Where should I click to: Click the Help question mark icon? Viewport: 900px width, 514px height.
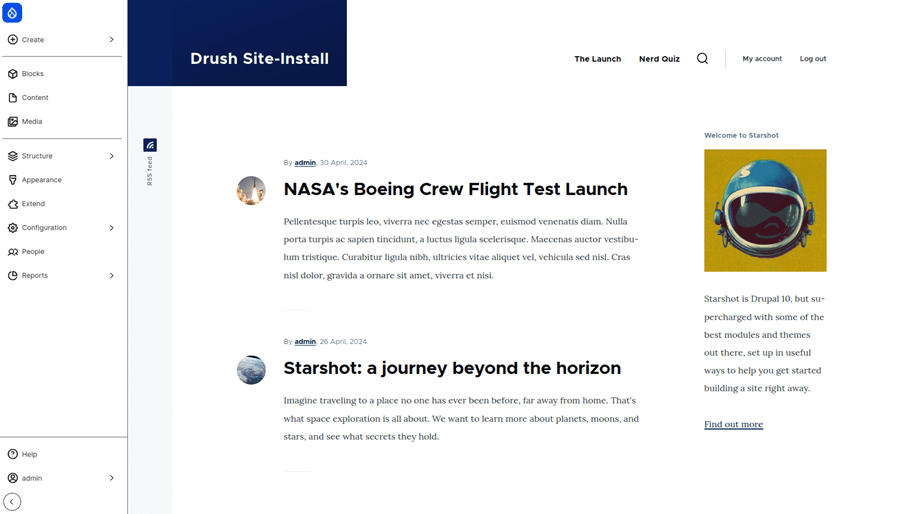tap(13, 454)
